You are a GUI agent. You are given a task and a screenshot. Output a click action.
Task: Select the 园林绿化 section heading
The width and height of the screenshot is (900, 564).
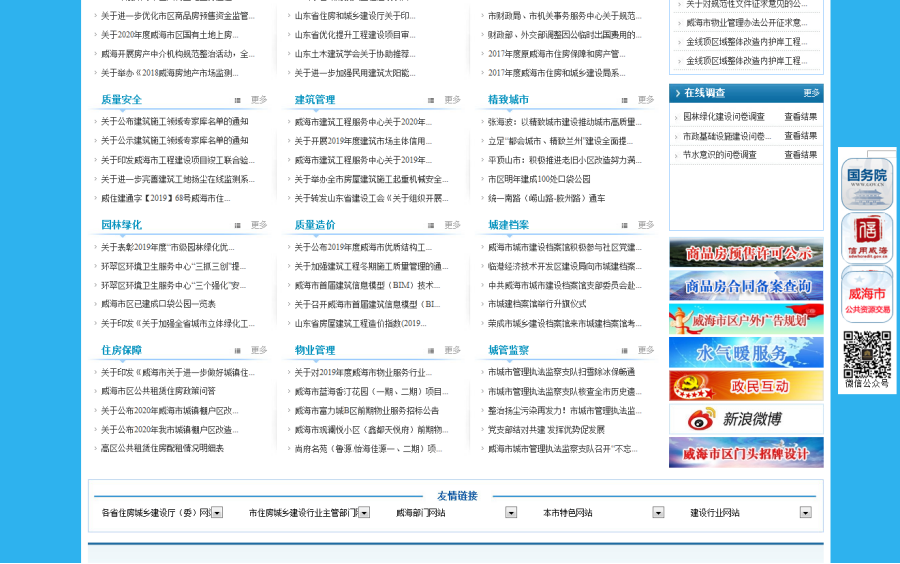coord(121,225)
